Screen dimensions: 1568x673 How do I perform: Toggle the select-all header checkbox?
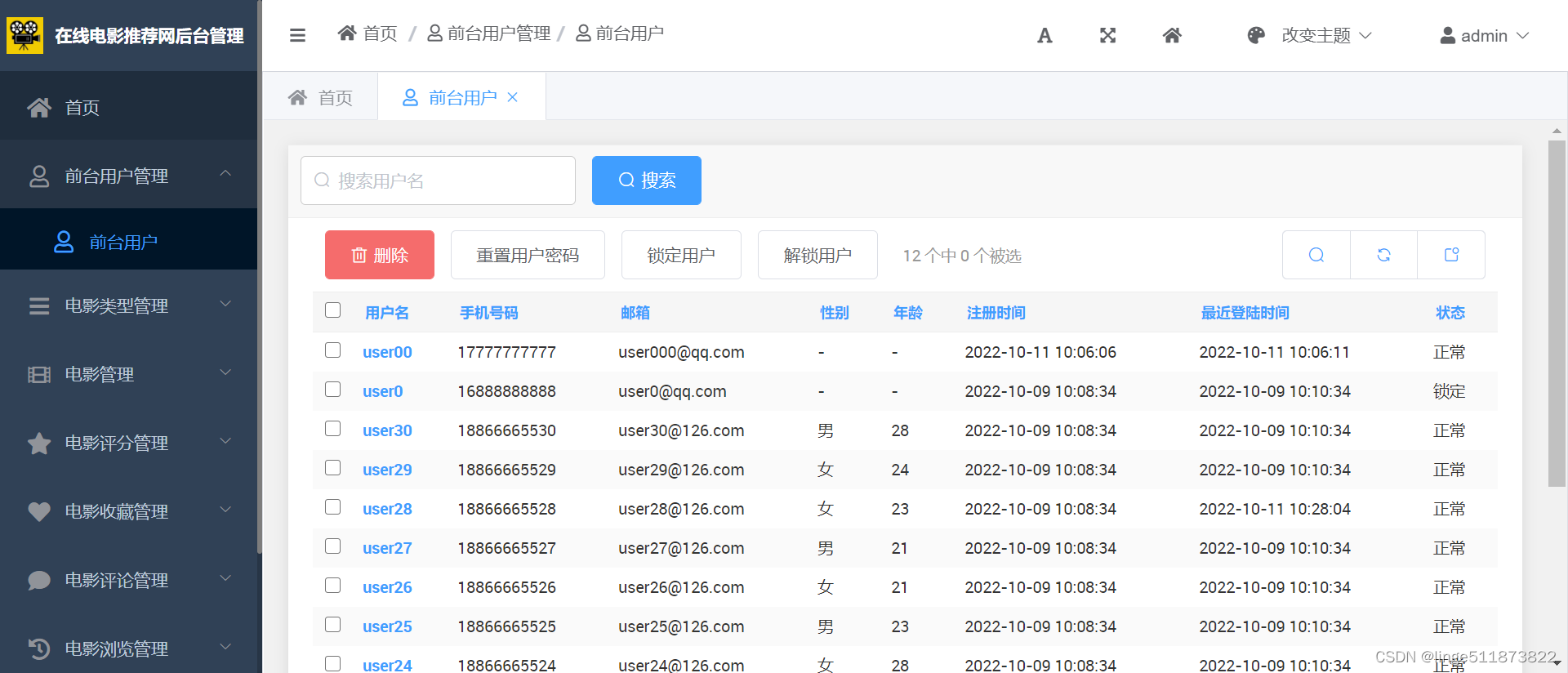[x=332, y=310]
